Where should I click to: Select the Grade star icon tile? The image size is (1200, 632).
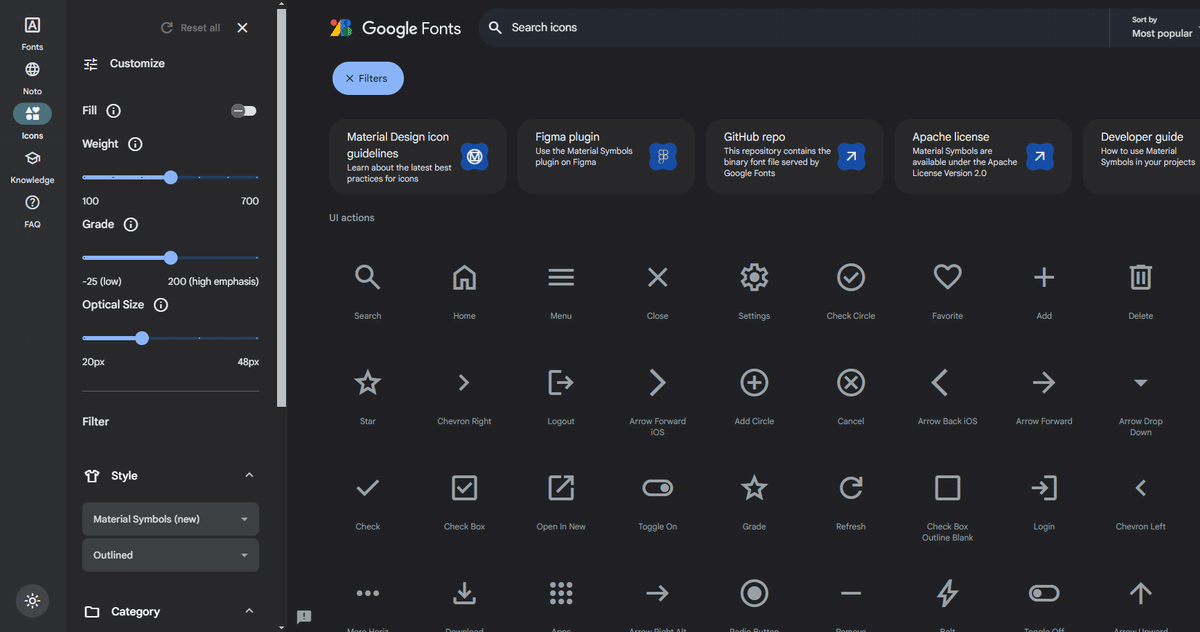[x=754, y=500]
